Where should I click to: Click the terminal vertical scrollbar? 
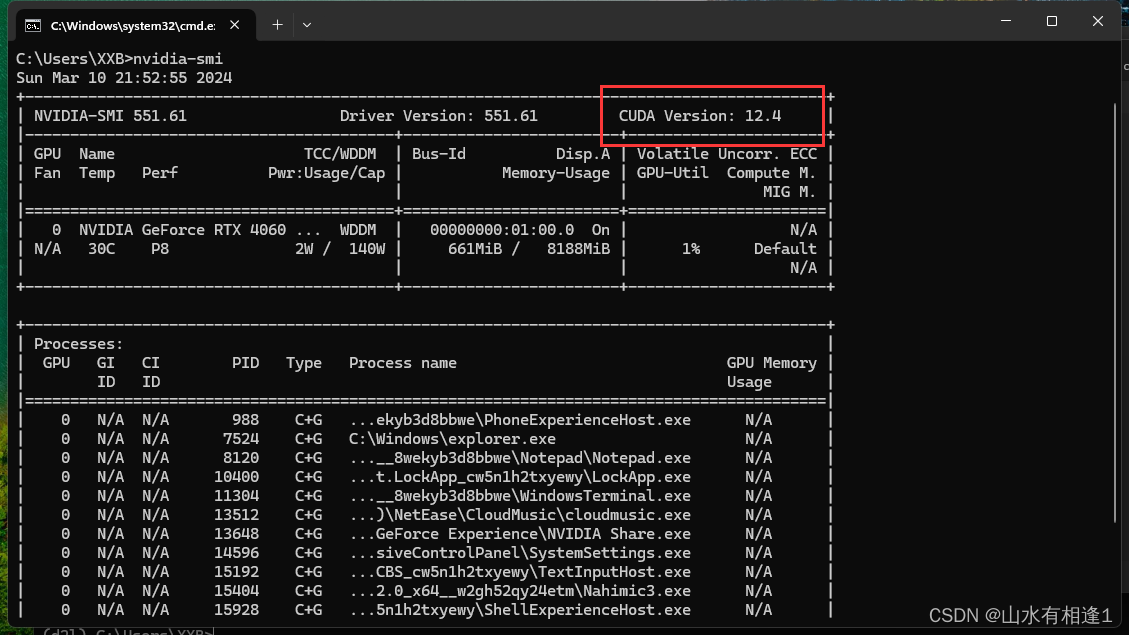pos(1116,313)
